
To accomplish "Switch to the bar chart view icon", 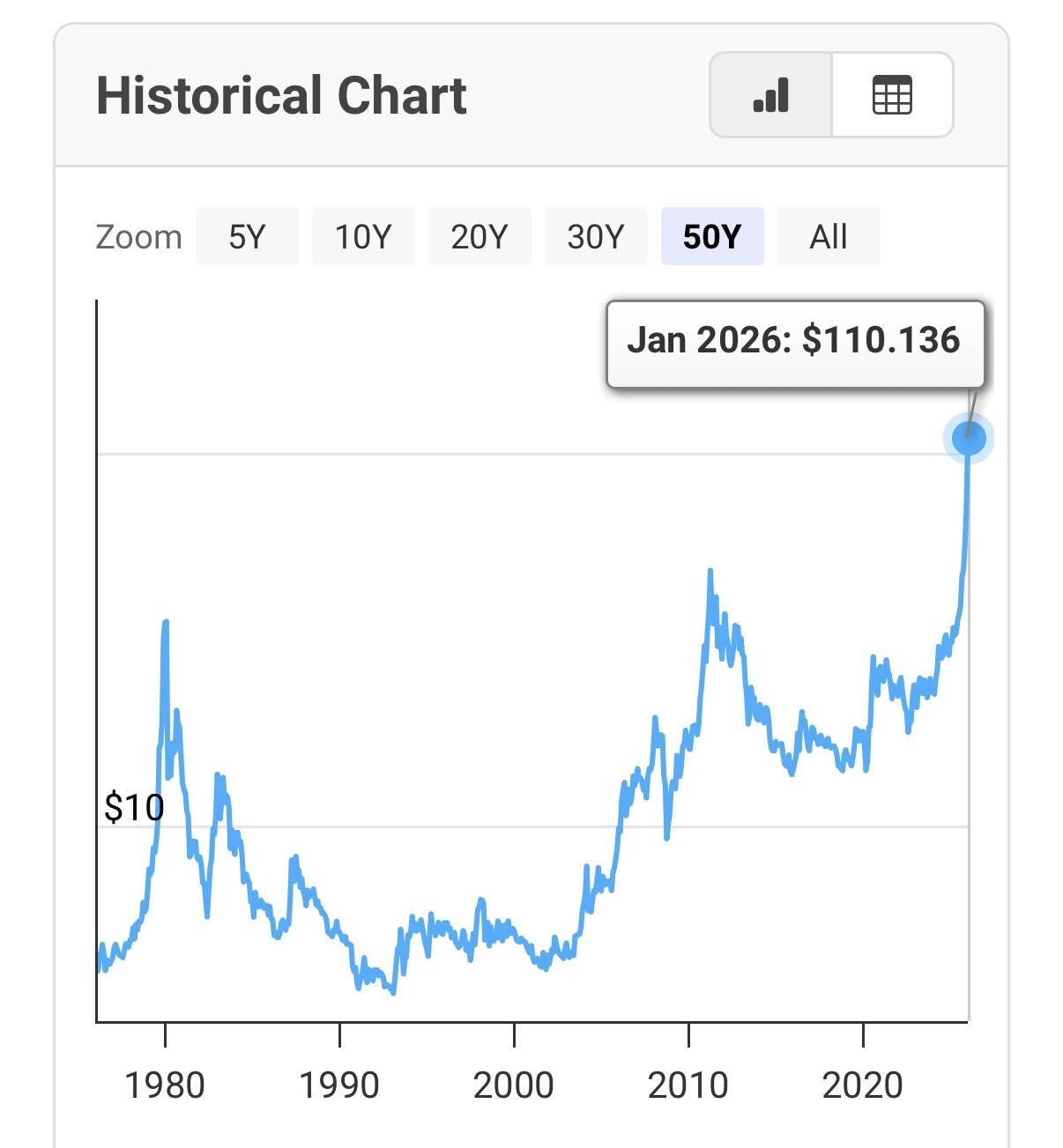I will point(770,95).
